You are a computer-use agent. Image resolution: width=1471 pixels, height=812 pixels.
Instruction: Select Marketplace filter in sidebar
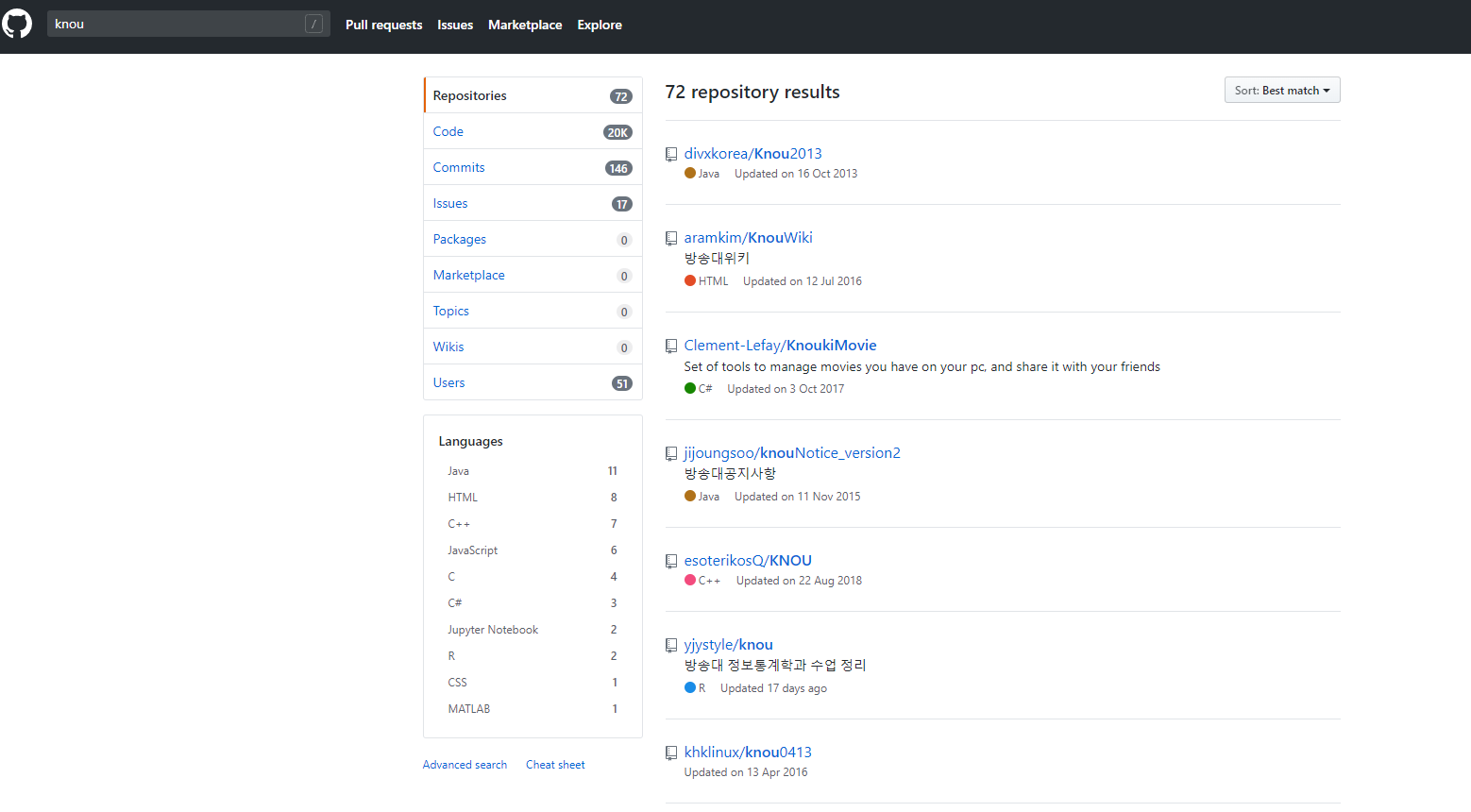533,275
